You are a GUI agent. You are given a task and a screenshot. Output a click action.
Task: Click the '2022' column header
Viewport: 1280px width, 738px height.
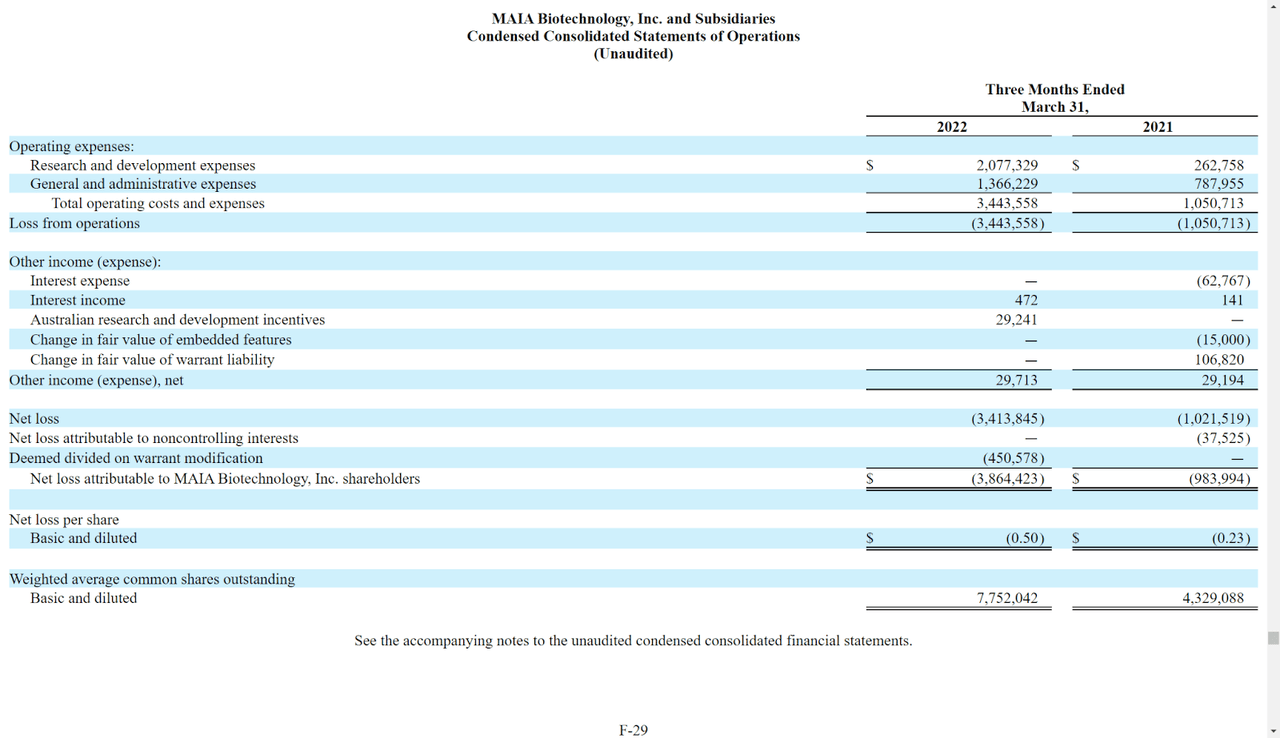[952, 127]
